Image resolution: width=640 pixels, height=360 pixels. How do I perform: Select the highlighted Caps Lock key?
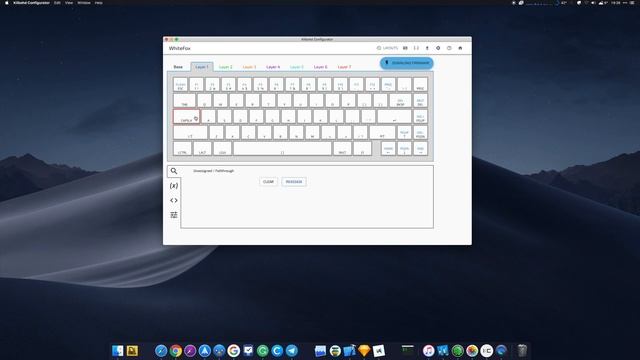tap(187, 117)
